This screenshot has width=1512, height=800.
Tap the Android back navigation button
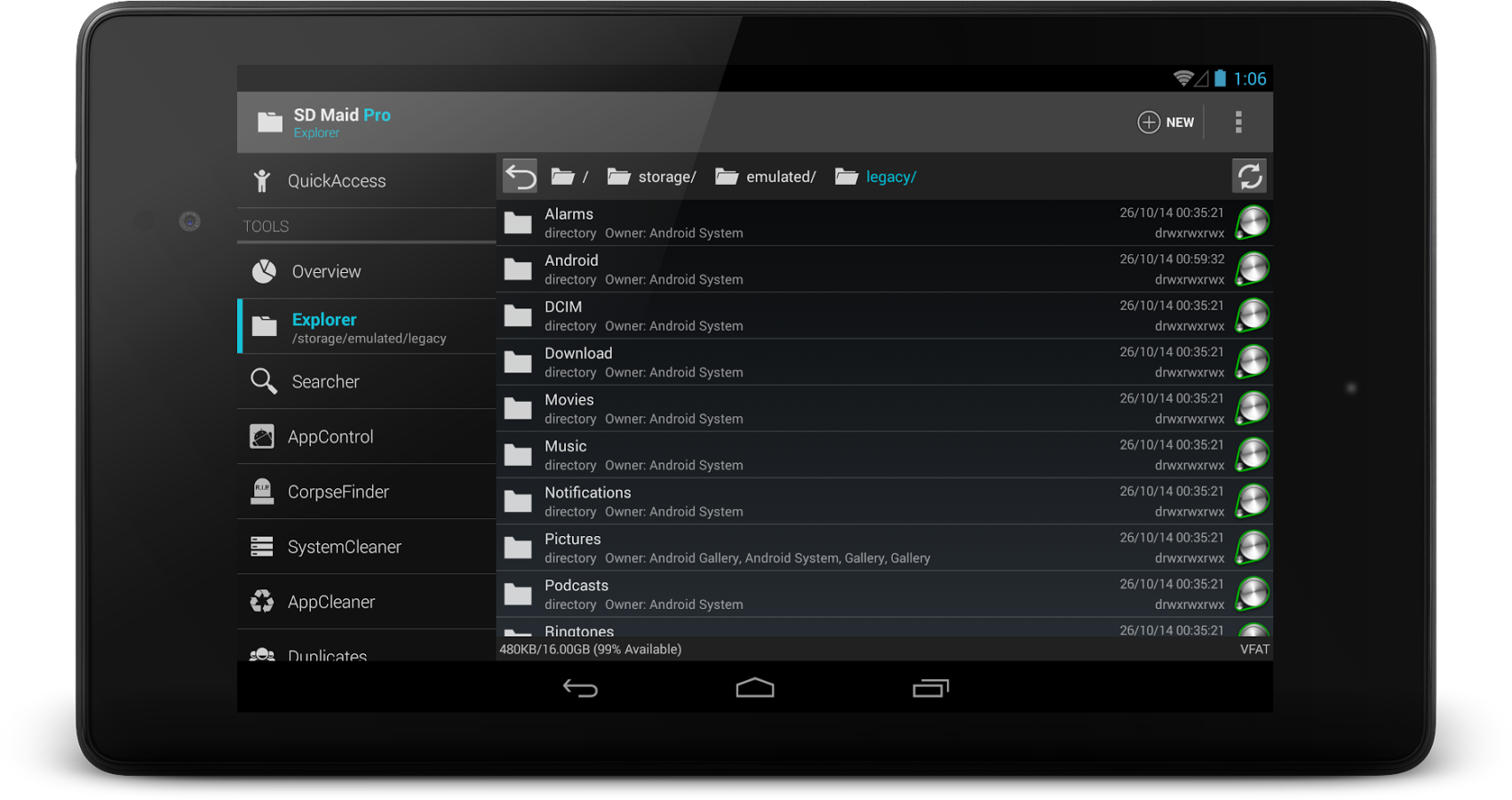coord(580,688)
